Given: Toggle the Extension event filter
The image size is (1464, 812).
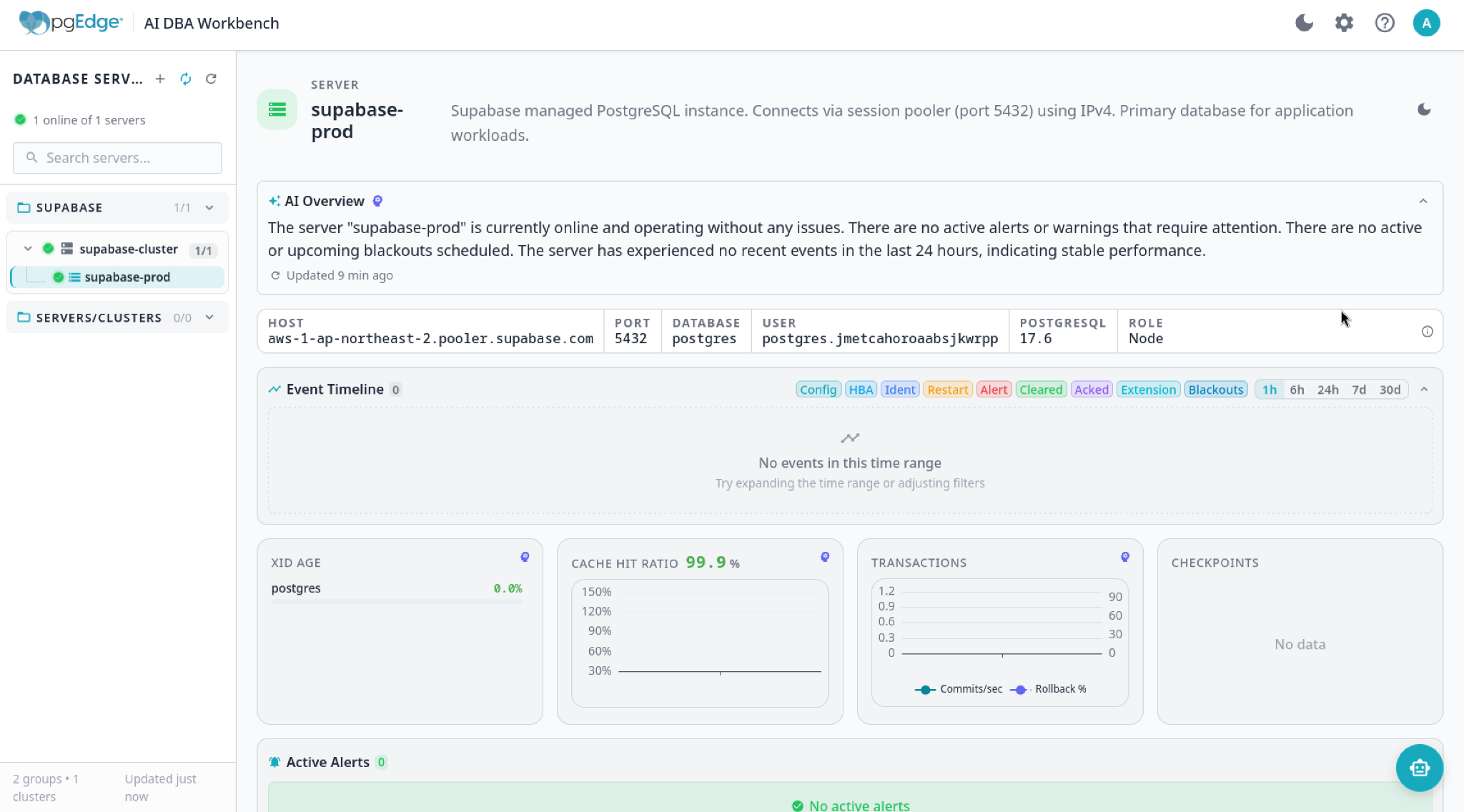Looking at the screenshot, I should click(1148, 390).
